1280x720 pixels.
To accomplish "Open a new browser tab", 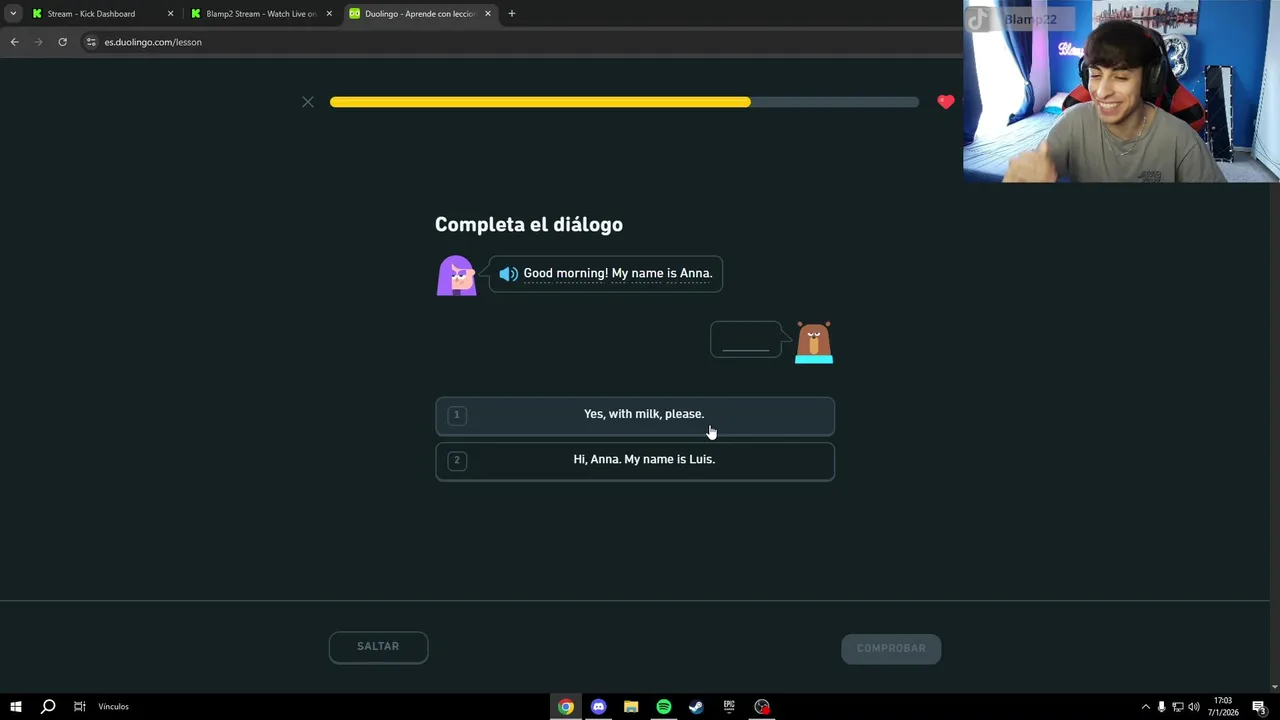I will pyautogui.click(x=512, y=14).
